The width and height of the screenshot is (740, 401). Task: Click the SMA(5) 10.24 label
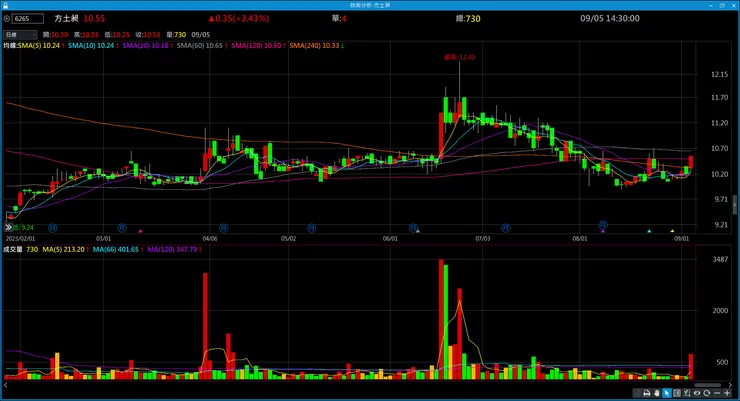pos(41,46)
